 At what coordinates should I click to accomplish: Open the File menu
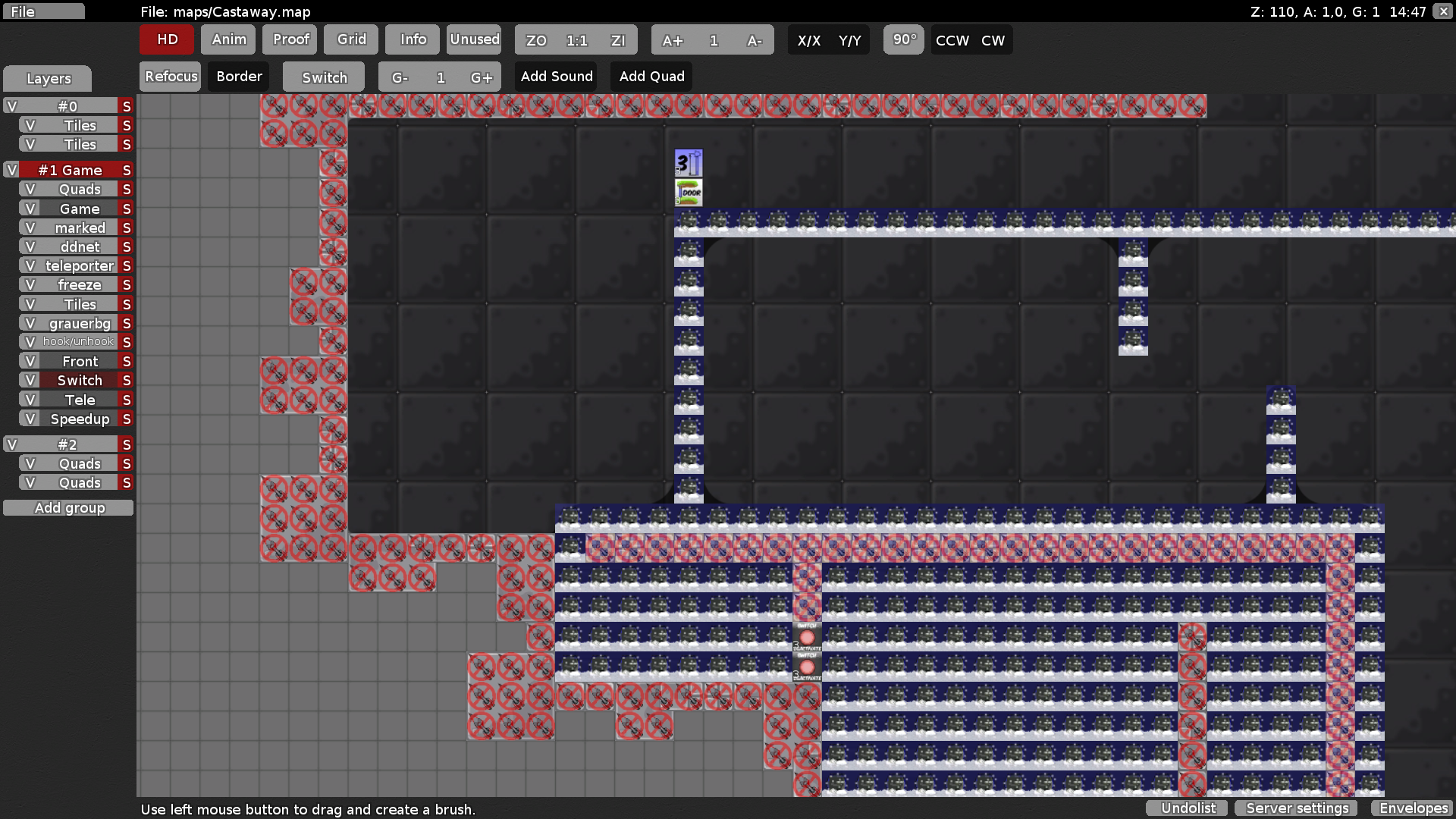(x=42, y=11)
